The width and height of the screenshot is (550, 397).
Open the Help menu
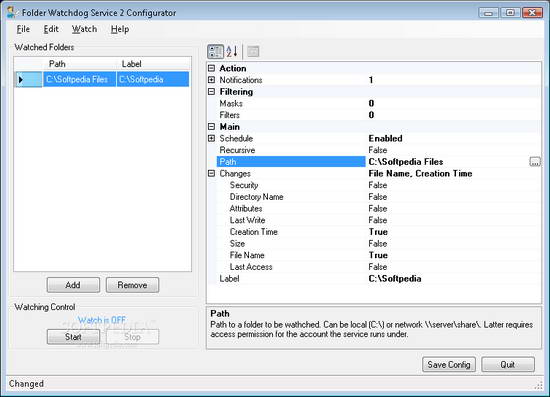click(120, 29)
